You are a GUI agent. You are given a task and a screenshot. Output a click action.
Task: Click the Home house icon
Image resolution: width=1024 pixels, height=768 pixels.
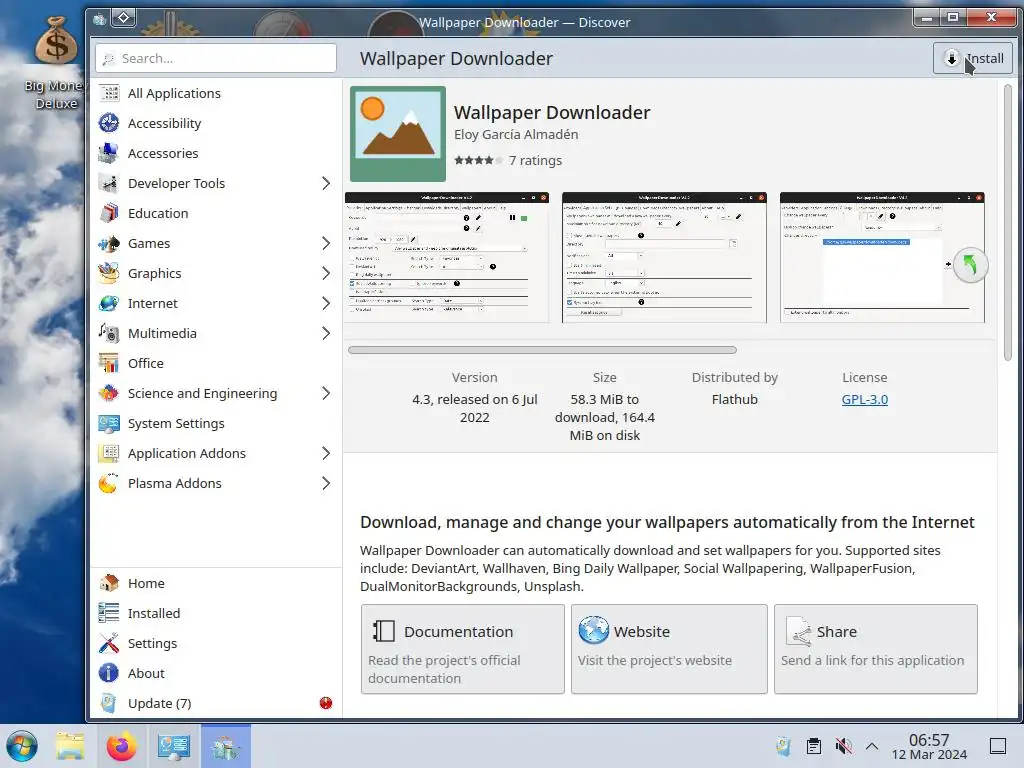109,583
